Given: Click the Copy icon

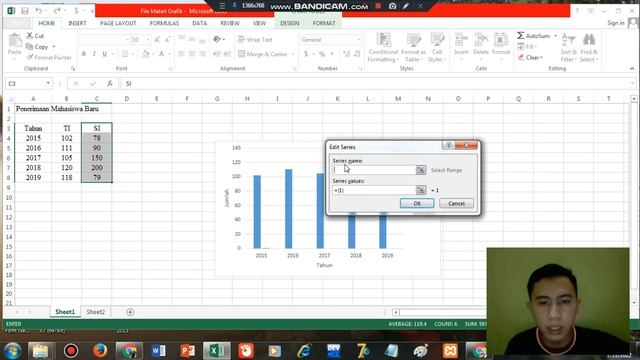Looking at the screenshot, I should click(x=29, y=47).
